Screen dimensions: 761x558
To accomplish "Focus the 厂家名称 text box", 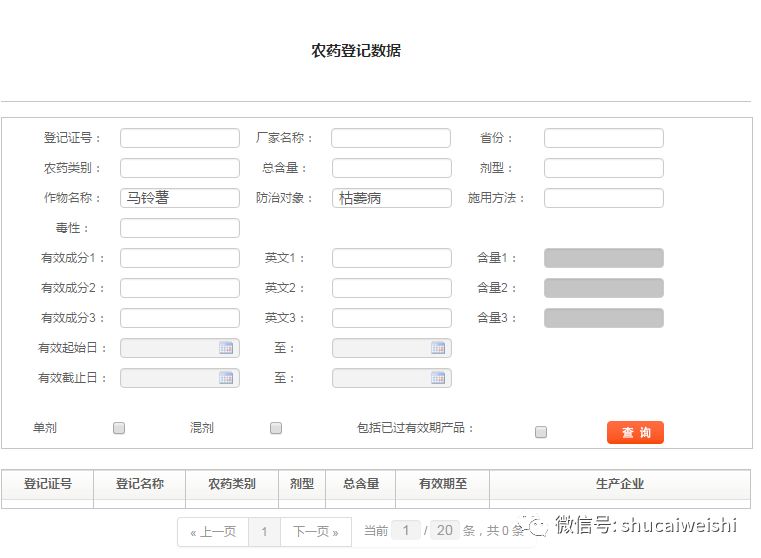I will click(391, 138).
